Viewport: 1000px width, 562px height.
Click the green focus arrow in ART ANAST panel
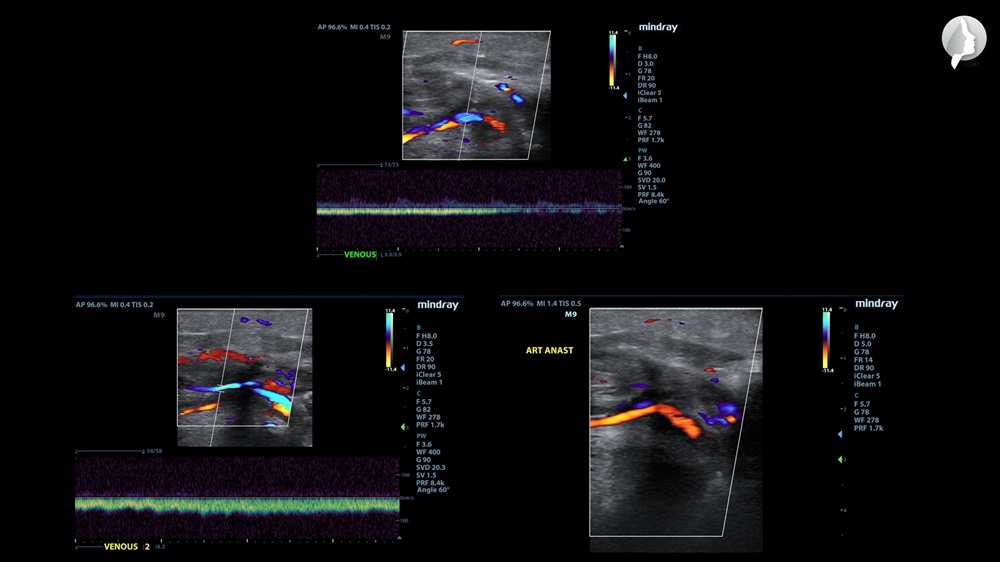click(840, 459)
